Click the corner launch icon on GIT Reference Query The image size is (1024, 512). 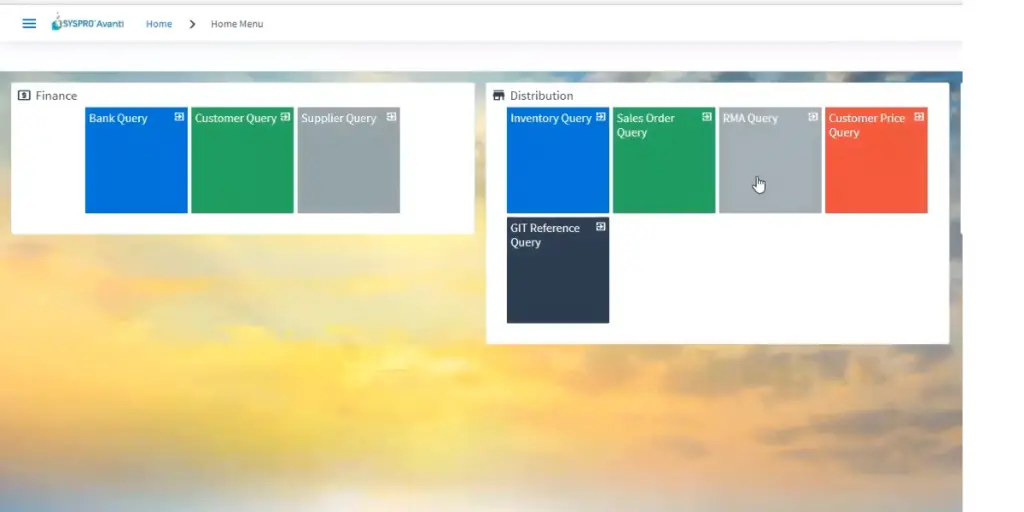point(601,227)
